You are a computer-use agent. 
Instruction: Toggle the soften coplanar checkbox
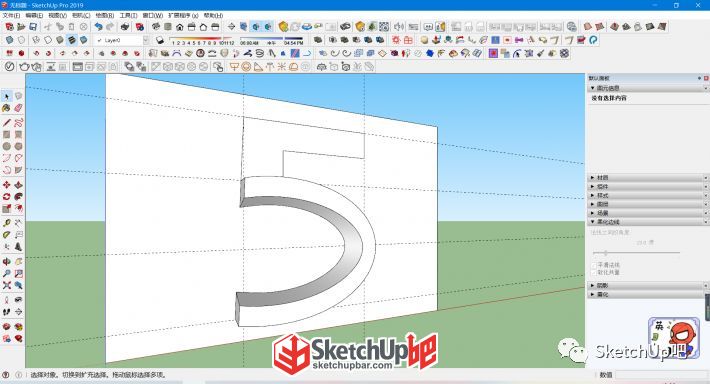[x=594, y=273]
